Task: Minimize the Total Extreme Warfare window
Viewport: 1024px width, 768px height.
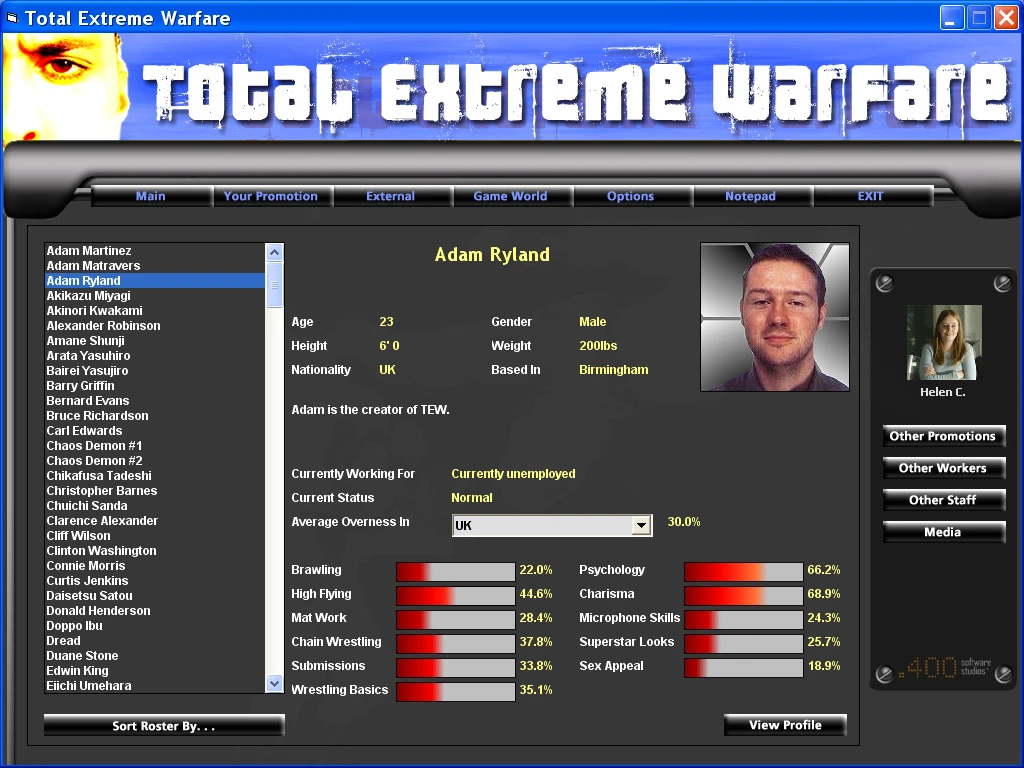Action: point(952,18)
